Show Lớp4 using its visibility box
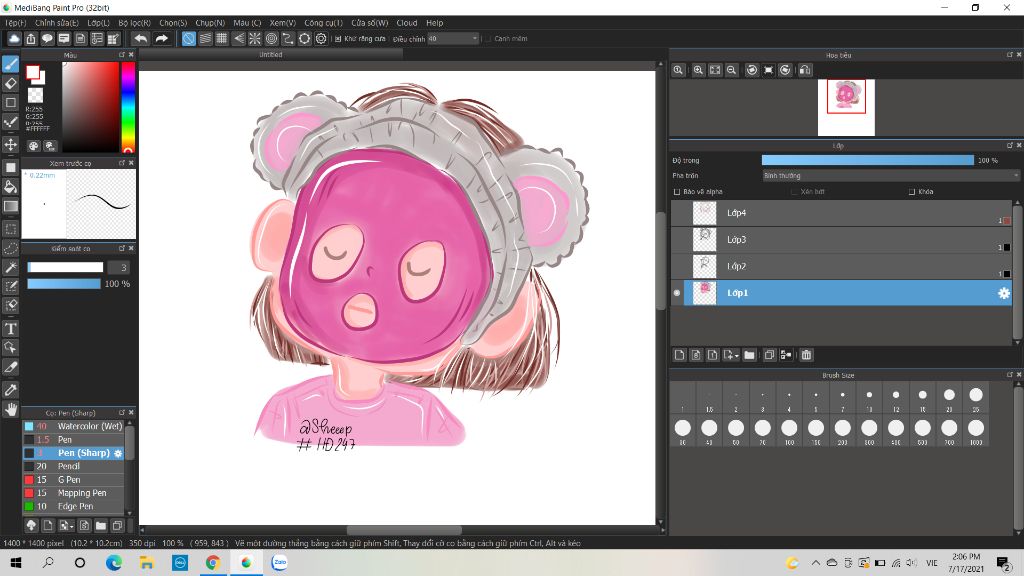 point(677,213)
